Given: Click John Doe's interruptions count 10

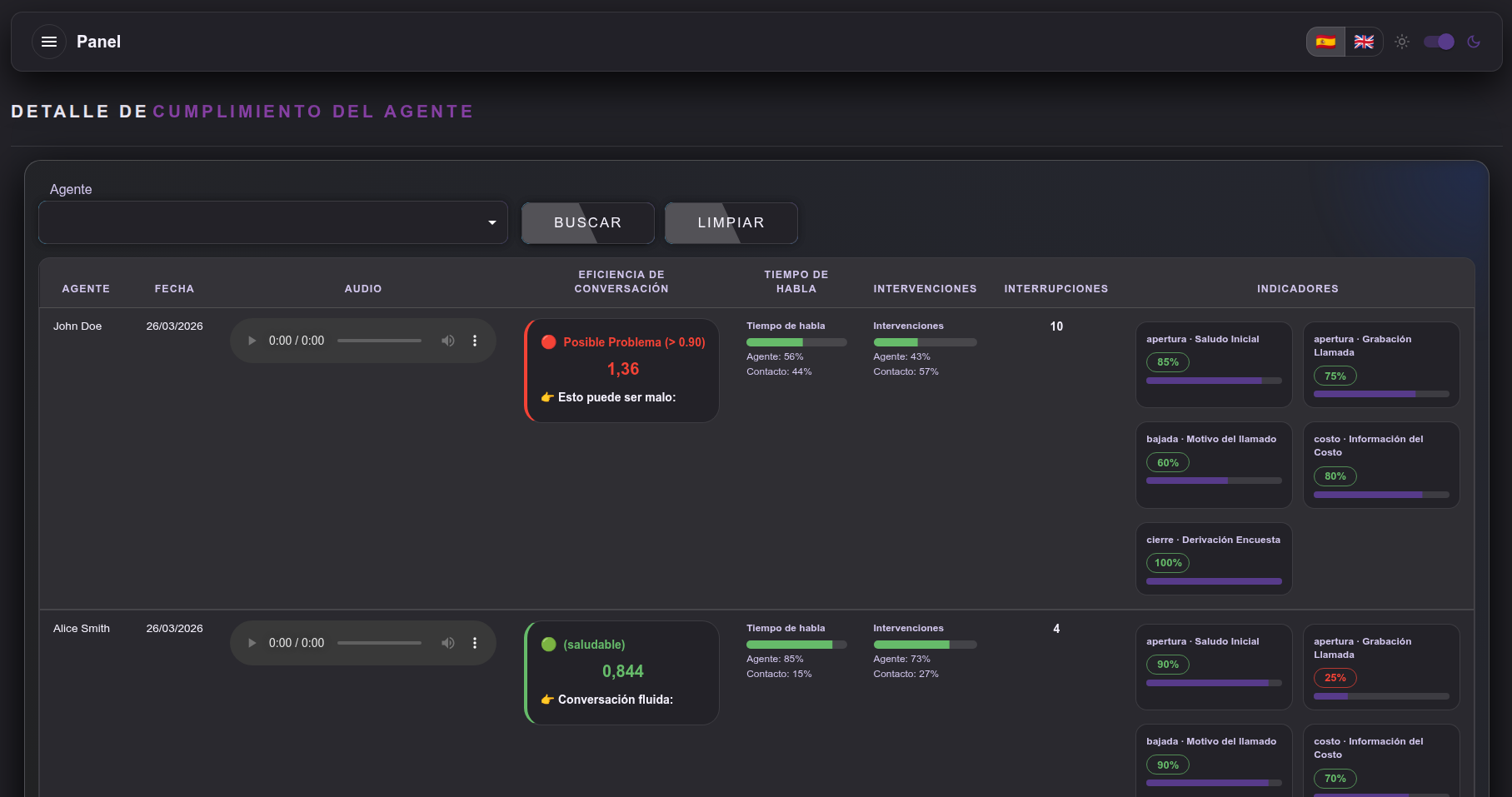Looking at the screenshot, I should 1056,326.
